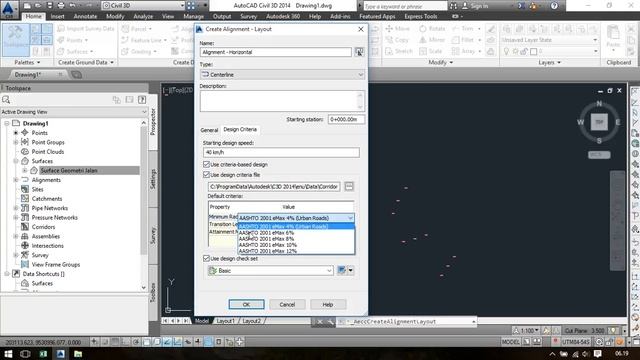The image size is (640, 360).
Task: Click the AutoCAD application menu logo
Action: coord(9,10)
